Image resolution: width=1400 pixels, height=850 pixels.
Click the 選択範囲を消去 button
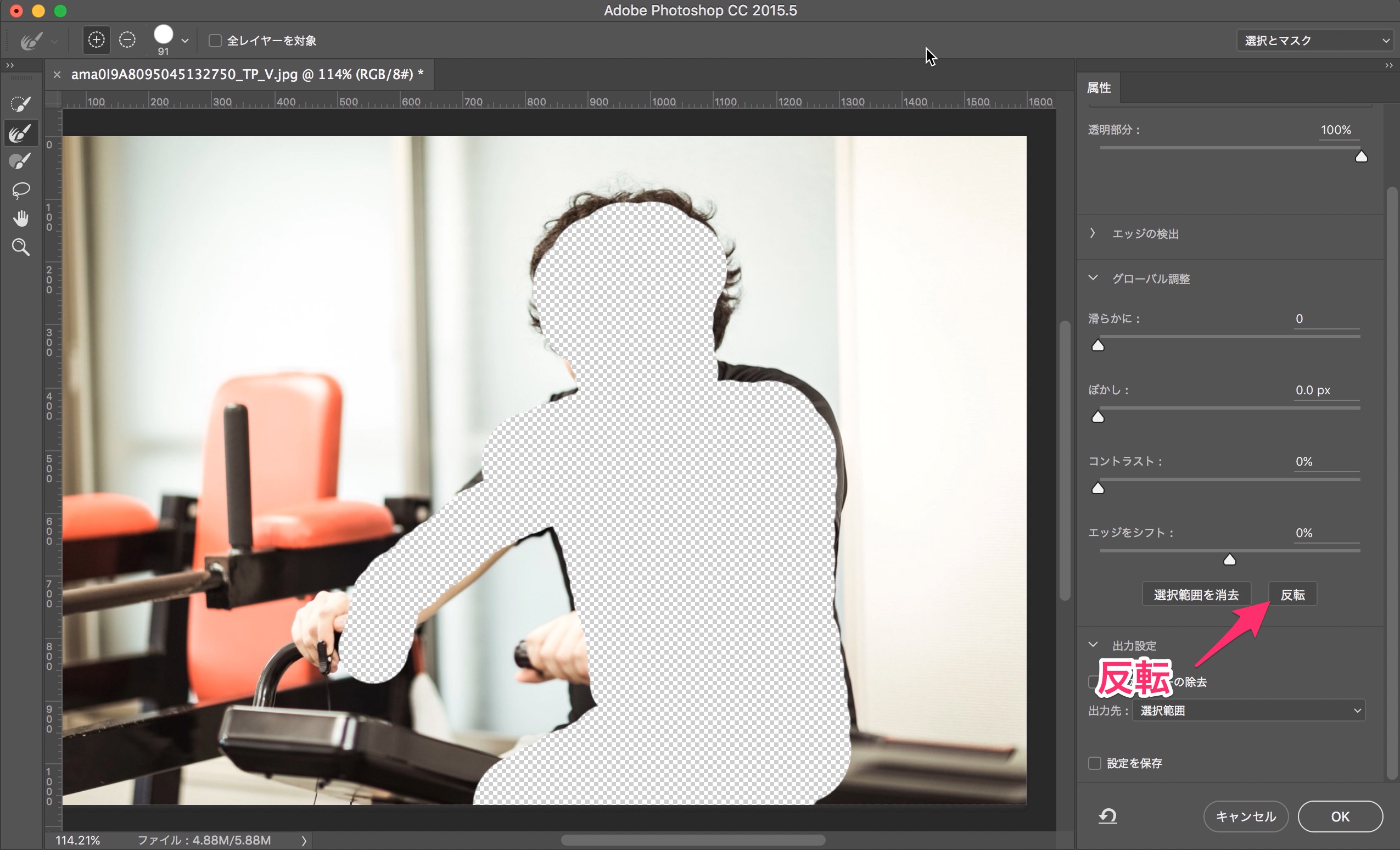pyautogui.click(x=1196, y=594)
